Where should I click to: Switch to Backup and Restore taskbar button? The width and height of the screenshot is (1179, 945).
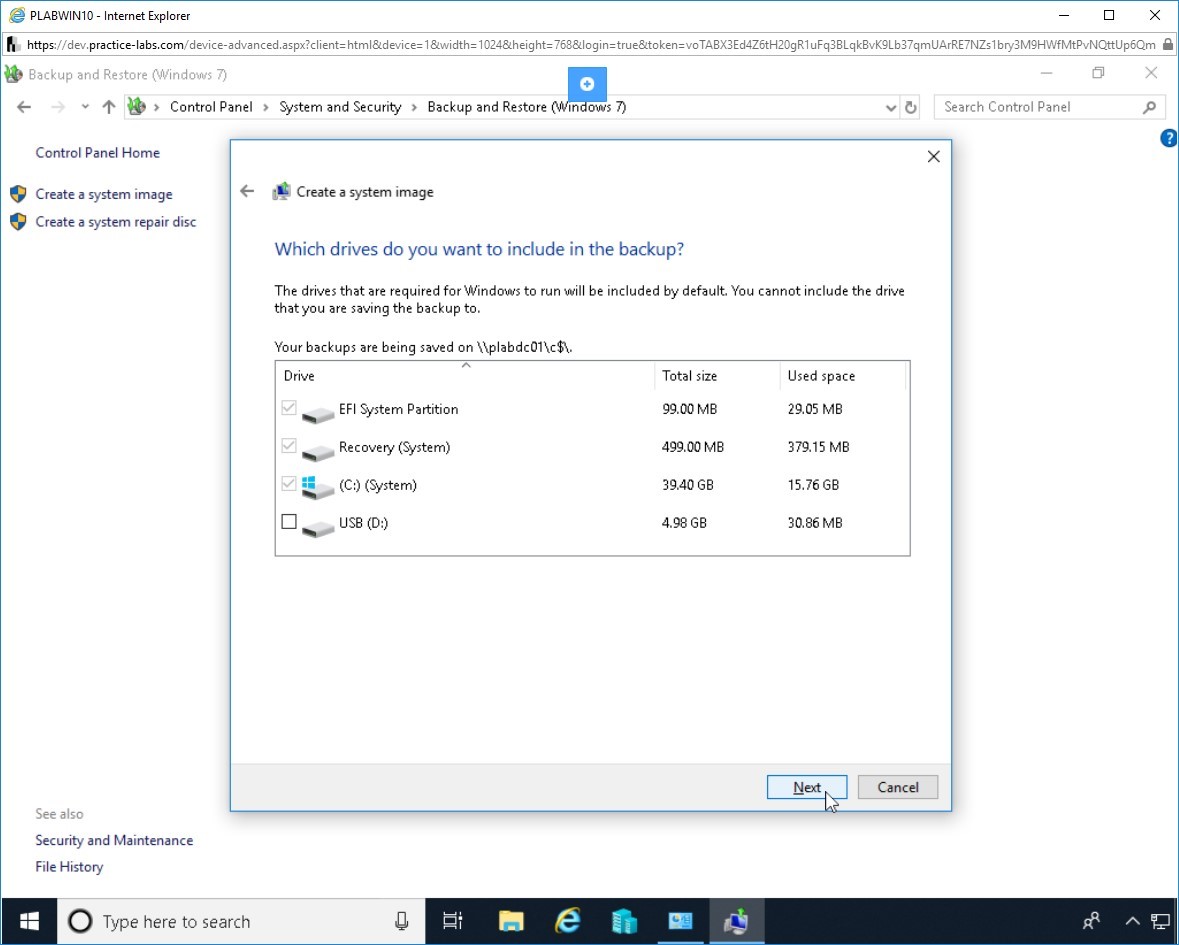pyautogui.click(x=737, y=921)
